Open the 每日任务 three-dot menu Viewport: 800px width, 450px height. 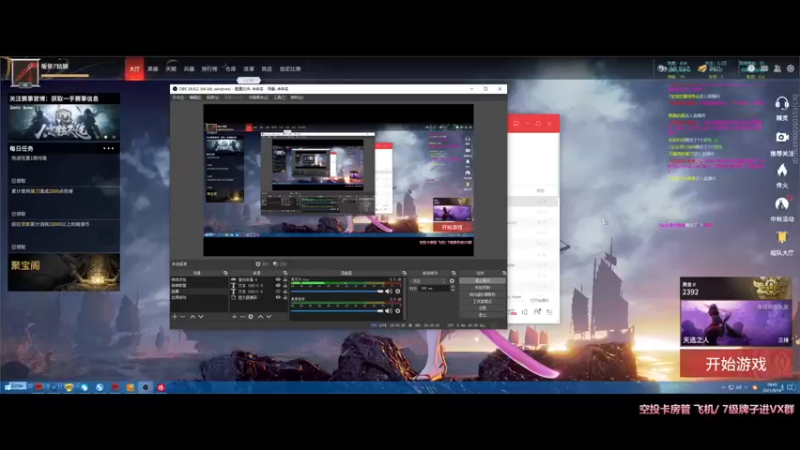108,148
